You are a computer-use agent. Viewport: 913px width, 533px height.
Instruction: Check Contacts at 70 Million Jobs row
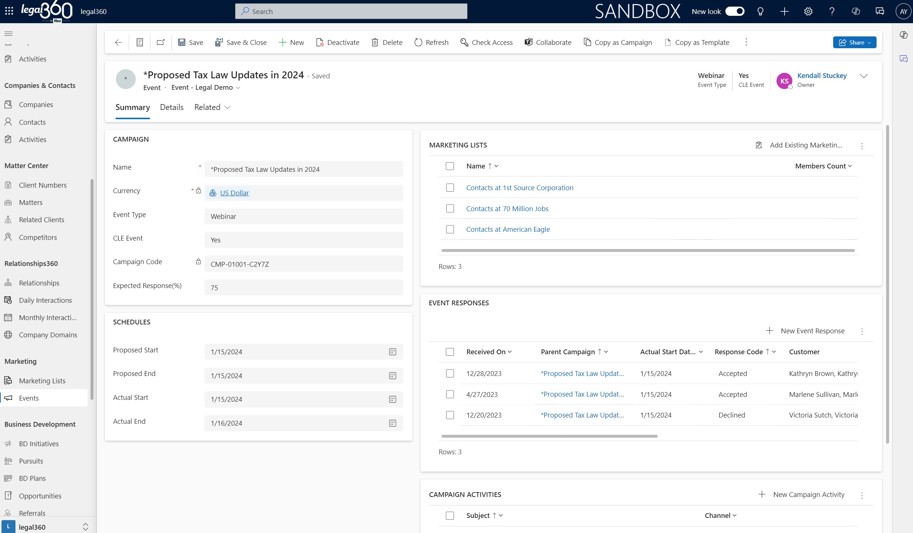click(x=450, y=209)
